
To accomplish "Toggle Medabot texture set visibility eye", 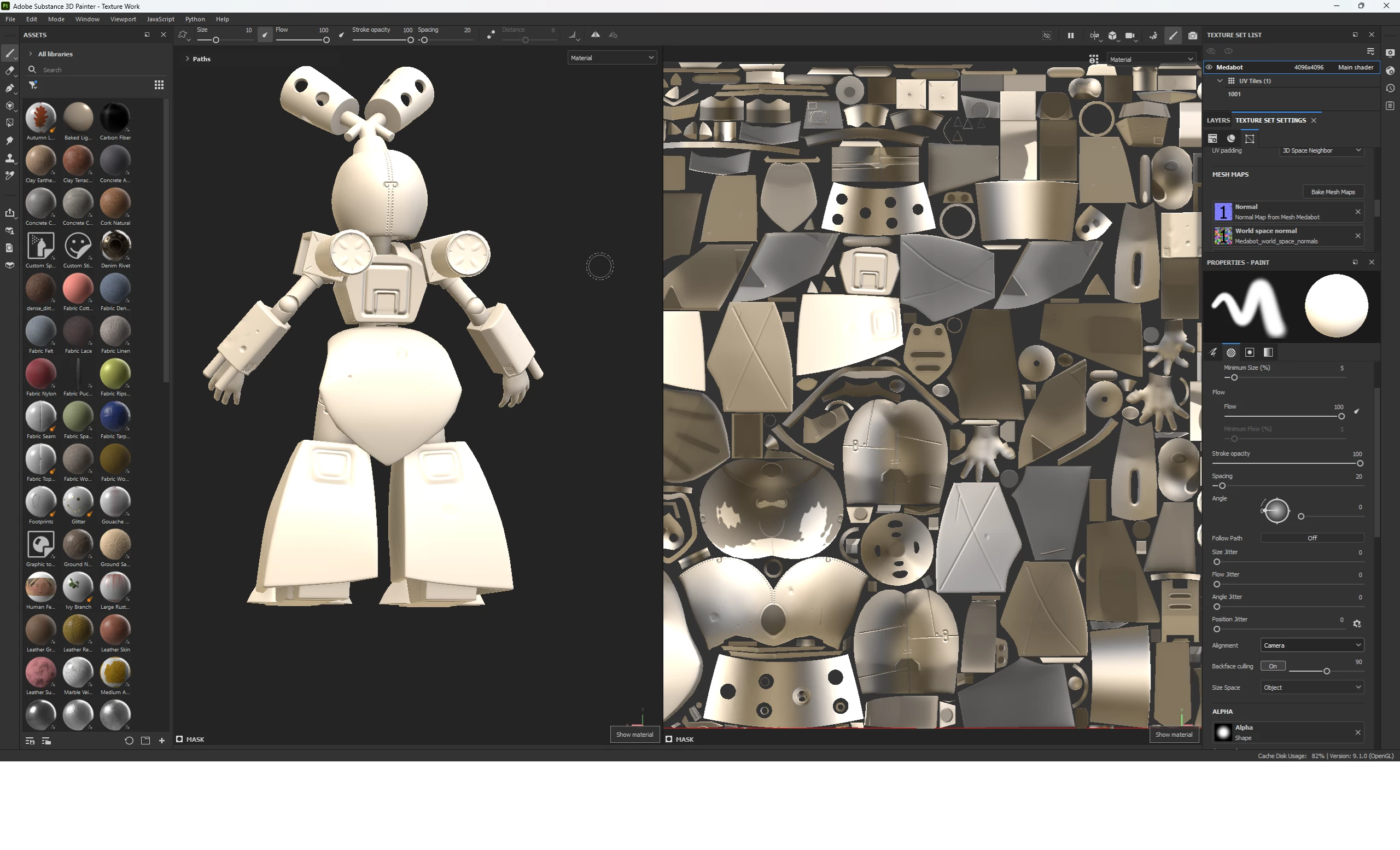I will click(1209, 67).
